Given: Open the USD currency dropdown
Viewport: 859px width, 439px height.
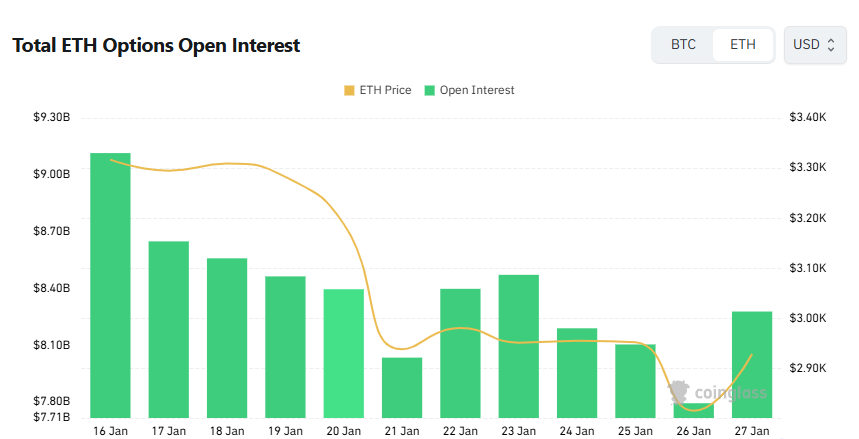Looking at the screenshot, I should pos(814,45).
